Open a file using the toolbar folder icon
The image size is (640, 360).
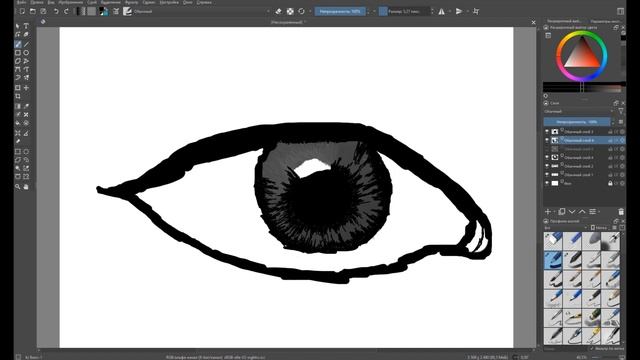pyautogui.click(x=33, y=11)
